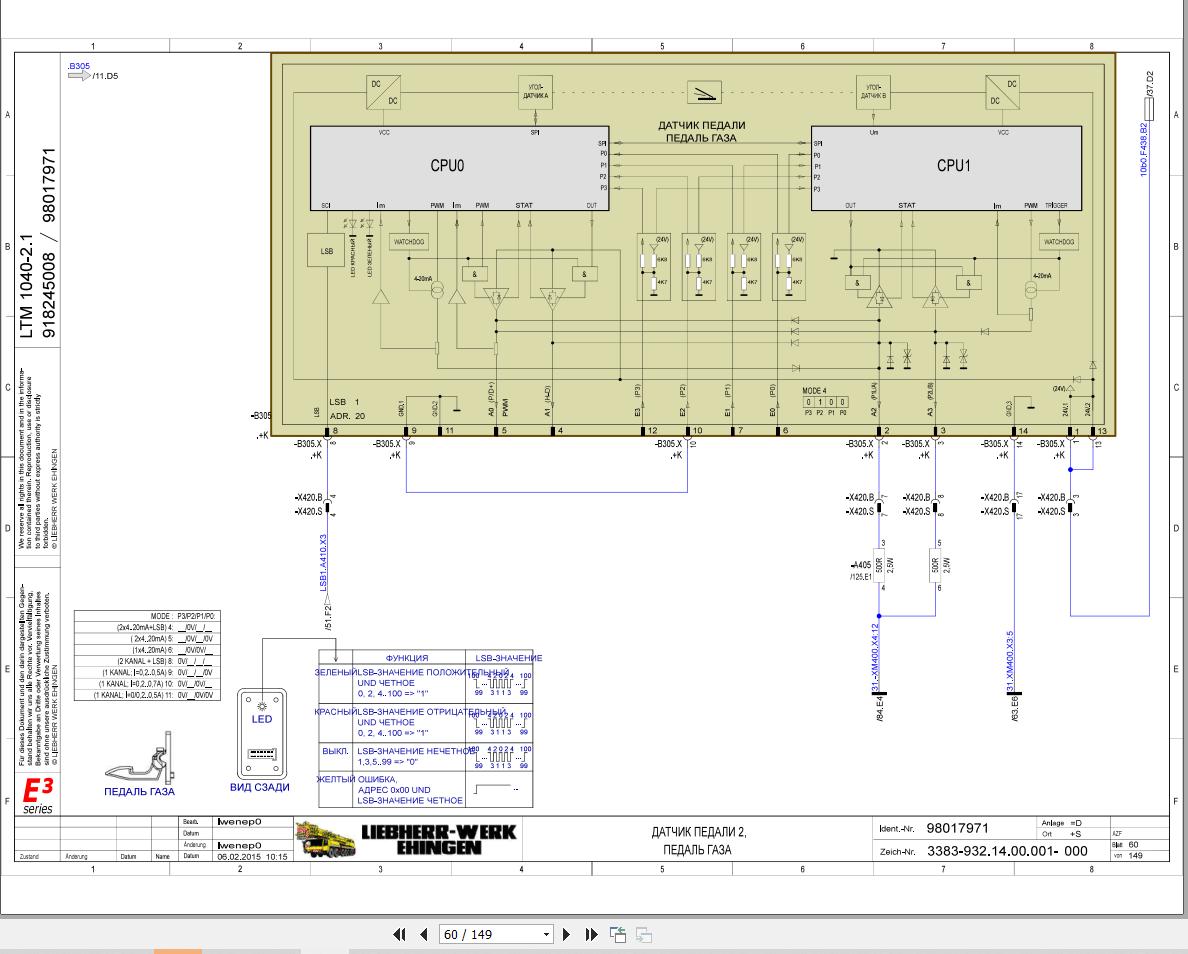Screen dimensions: 1188x954
Task: Click the greyed-out navigate-forward history icon
Action: [x=644, y=934]
